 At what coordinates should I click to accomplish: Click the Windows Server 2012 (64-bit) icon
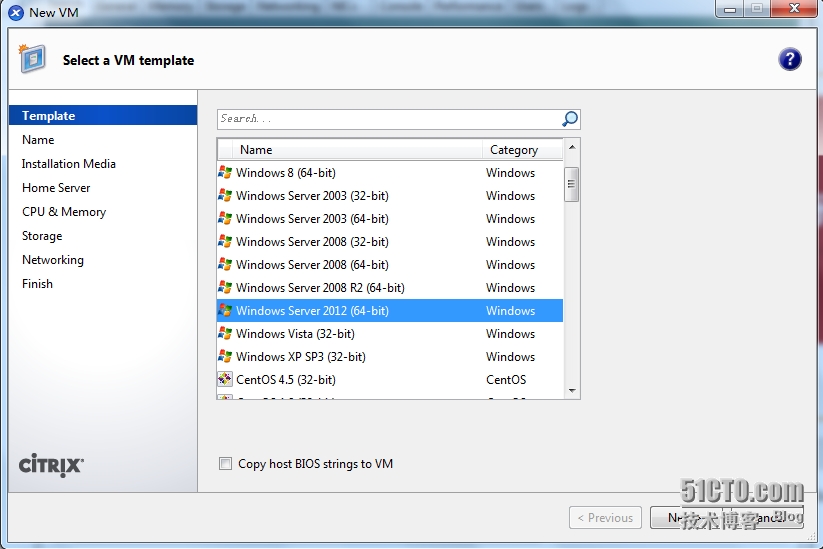coord(225,310)
